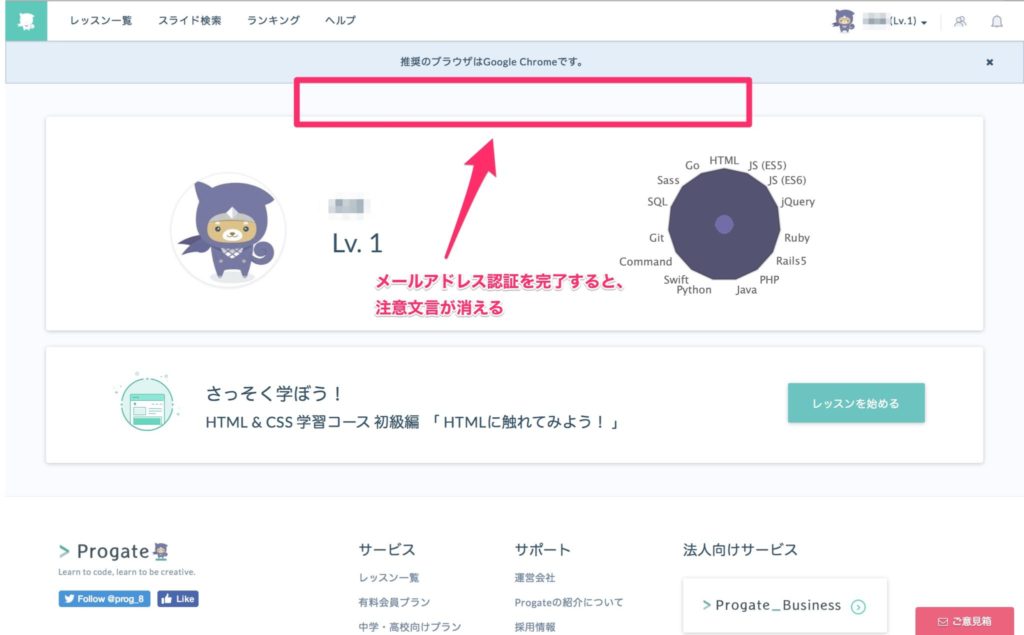Click the ninja profile avatar image
This screenshot has width=1024, height=635.
228,230
